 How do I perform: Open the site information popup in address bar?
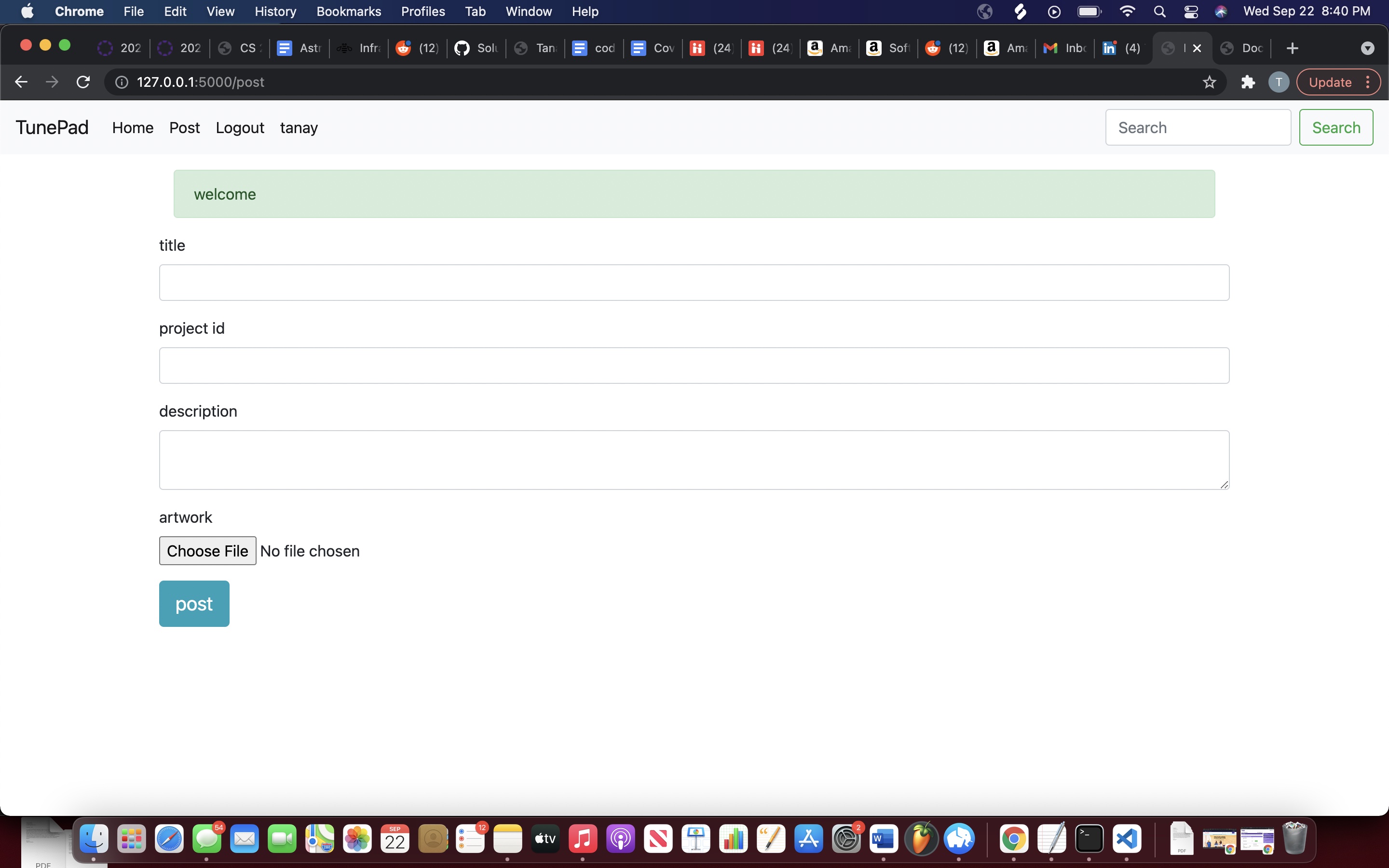point(121,81)
